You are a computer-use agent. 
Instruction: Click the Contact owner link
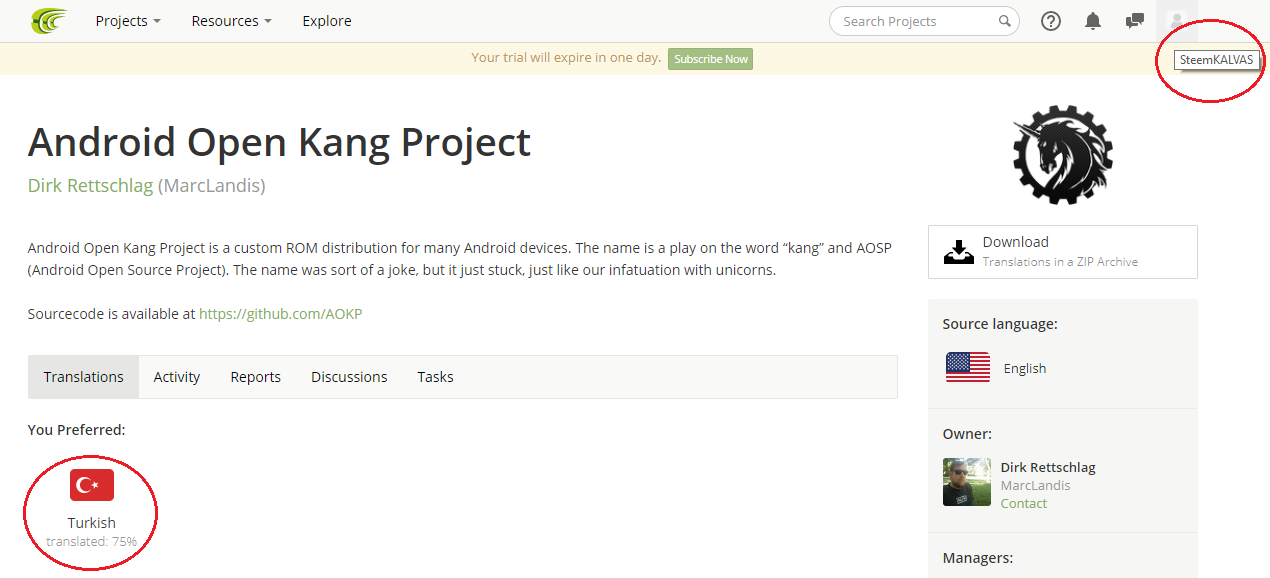coord(1024,503)
